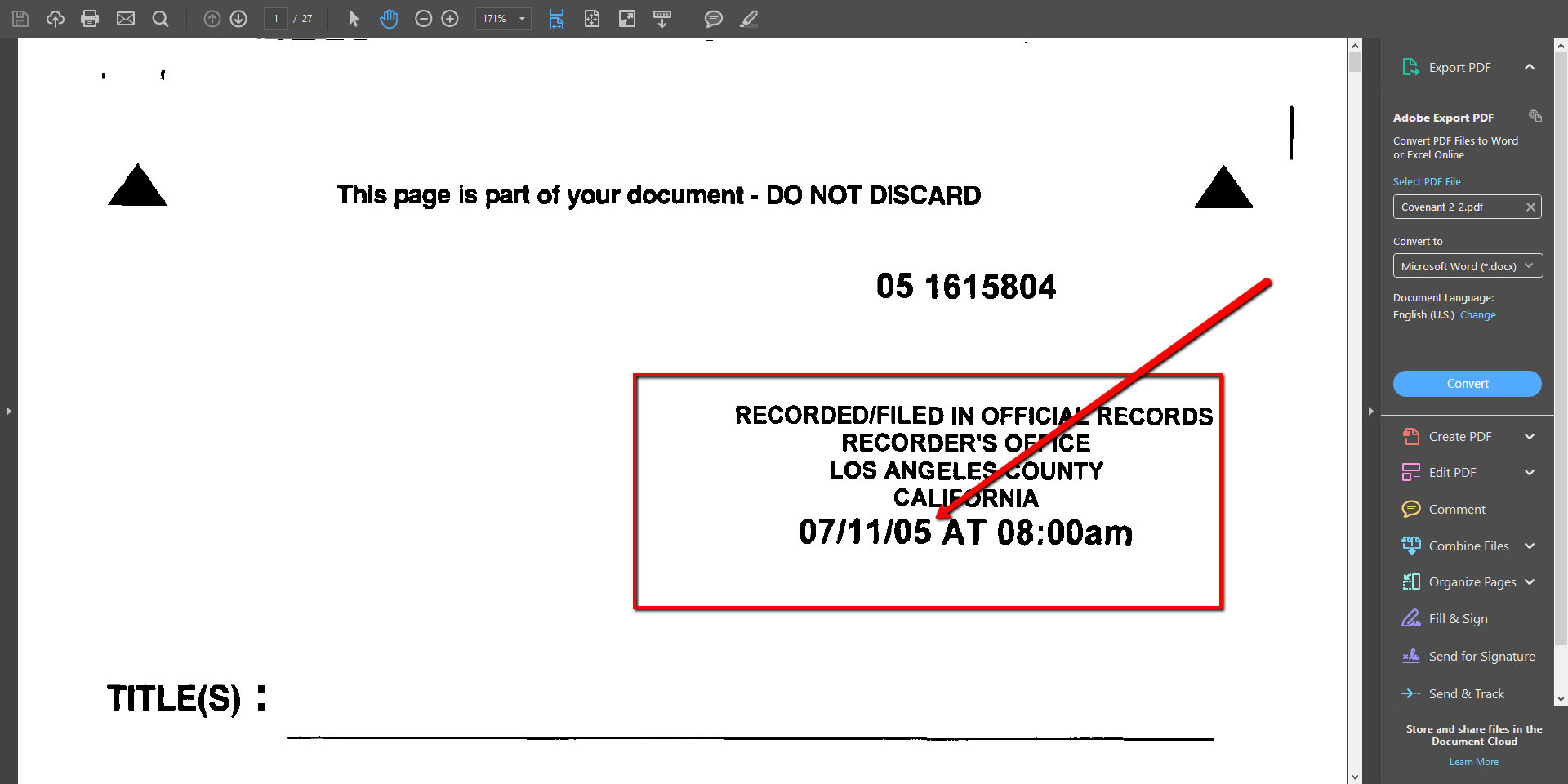The width and height of the screenshot is (1568, 784).
Task: Go to the next page arrow
Action: pos(238,19)
